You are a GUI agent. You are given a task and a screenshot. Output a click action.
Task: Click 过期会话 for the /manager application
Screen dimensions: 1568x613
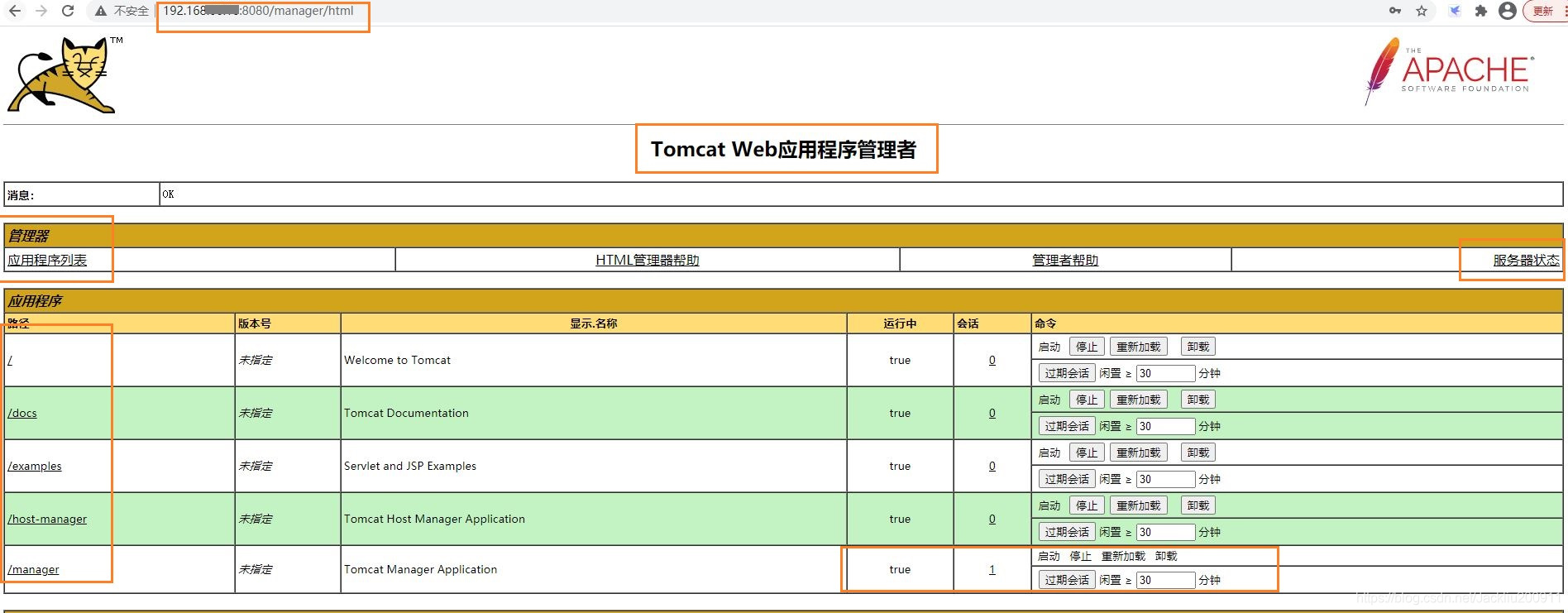click(1067, 580)
